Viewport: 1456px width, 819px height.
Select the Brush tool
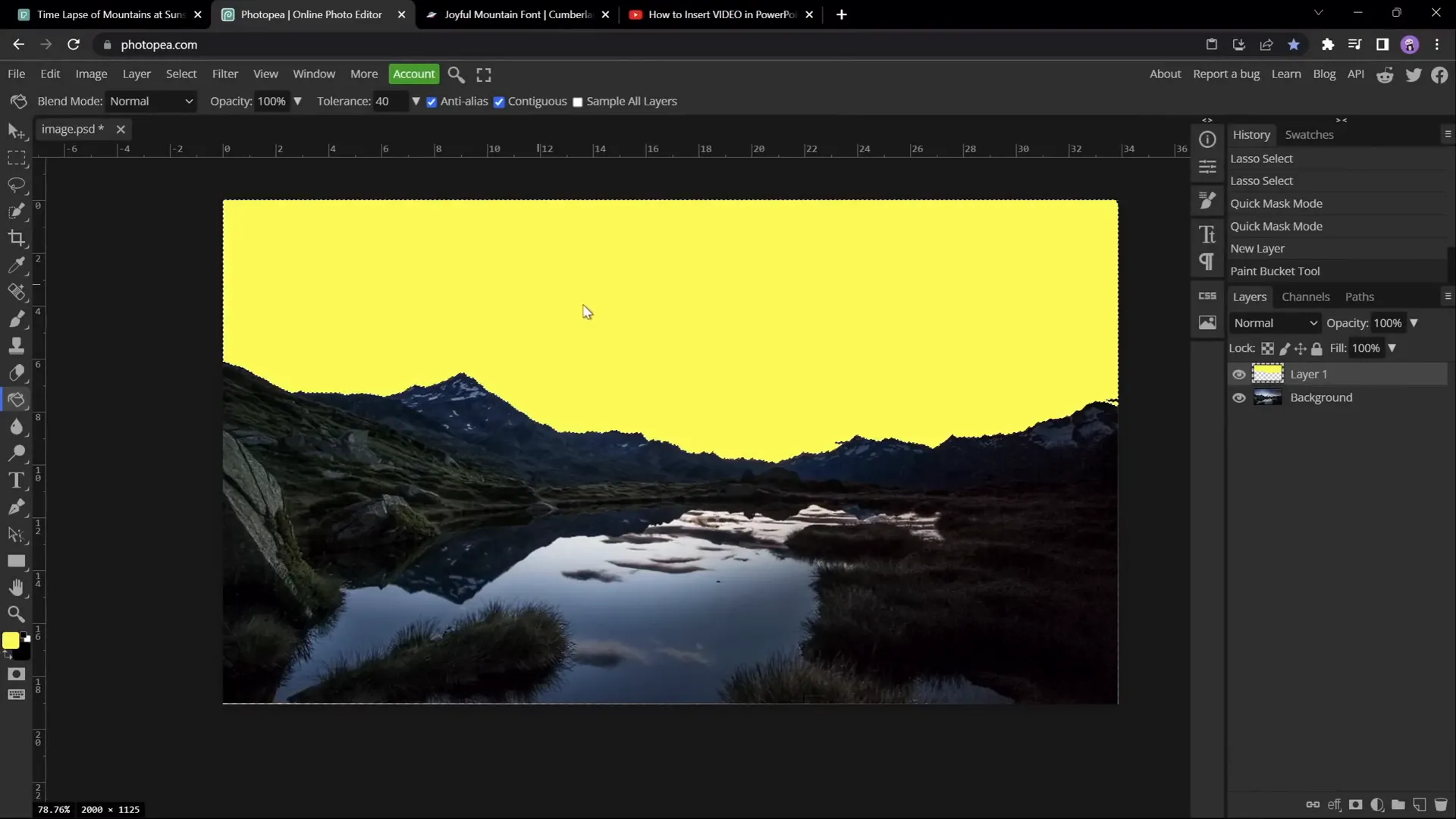pos(16,318)
